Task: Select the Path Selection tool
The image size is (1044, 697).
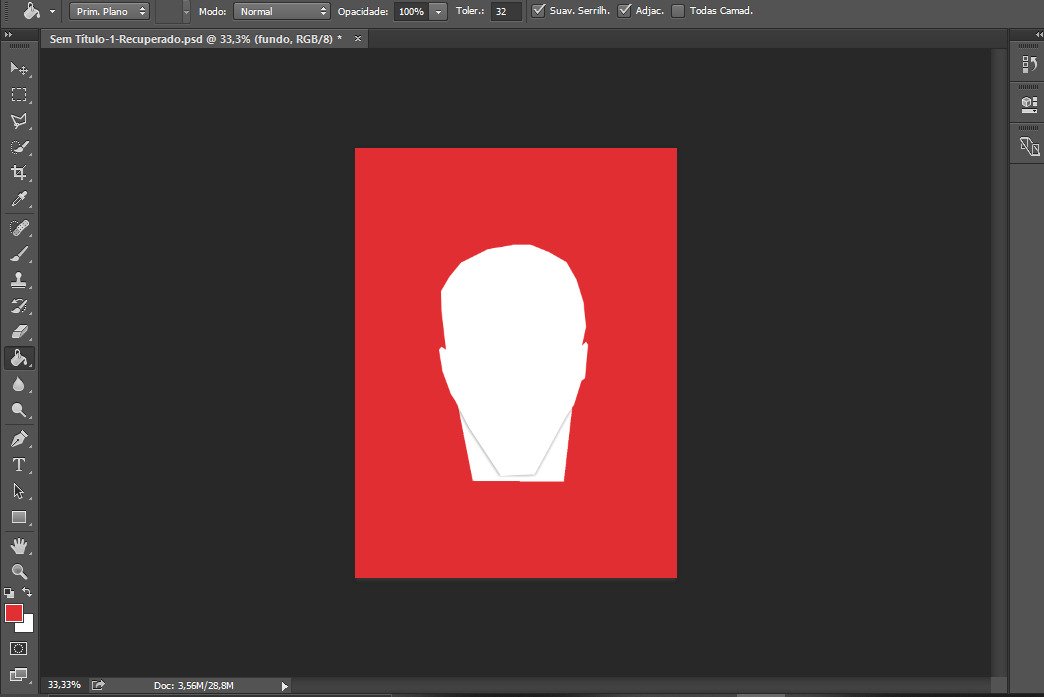Action: [19, 491]
